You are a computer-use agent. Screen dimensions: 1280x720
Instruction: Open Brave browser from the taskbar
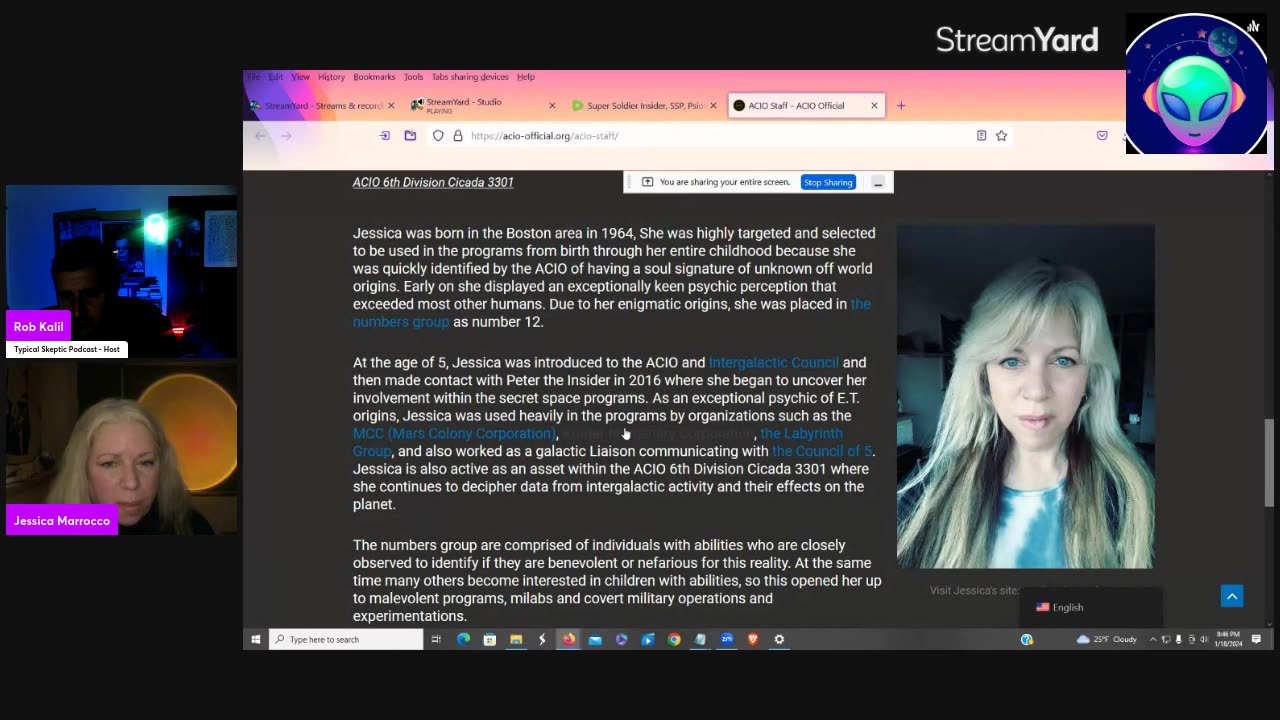[753, 639]
